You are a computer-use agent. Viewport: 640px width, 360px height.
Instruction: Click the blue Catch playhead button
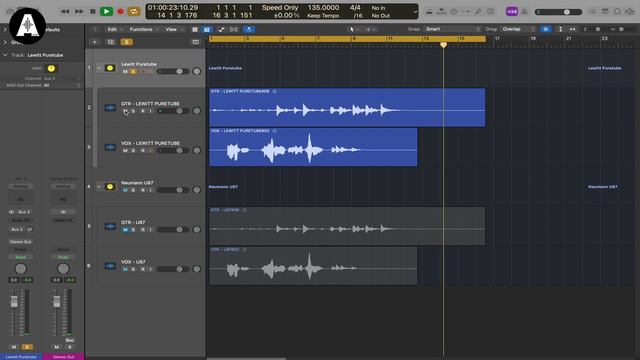coord(249,29)
